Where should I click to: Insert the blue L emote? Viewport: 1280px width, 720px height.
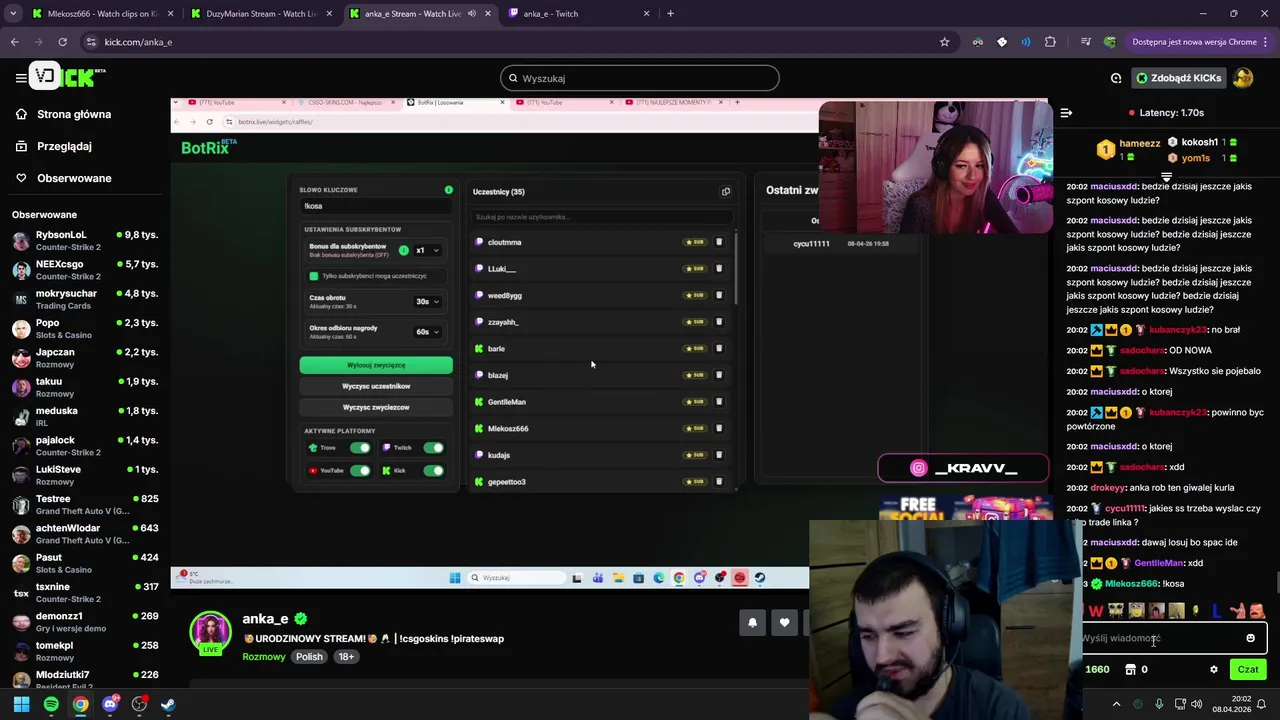[x=1216, y=611]
